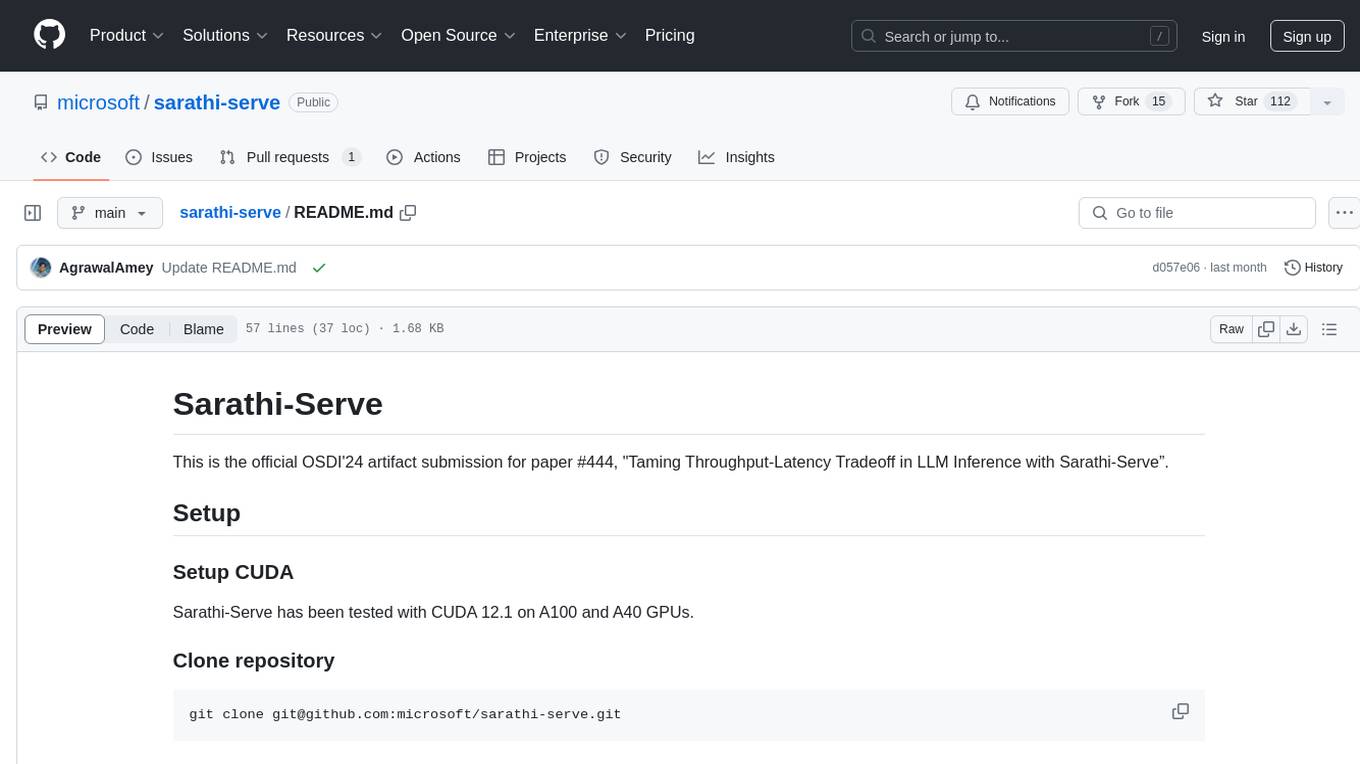Image resolution: width=1360 pixels, height=764 pixels.
Task: Copy raw file contents
Action: pos(1266,329)
